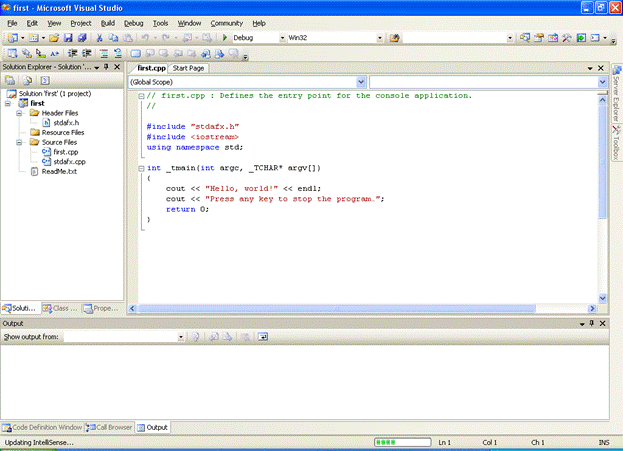Click the Find in Files icon
Viewport: 623px width, 451px height.
pos(395,38)
